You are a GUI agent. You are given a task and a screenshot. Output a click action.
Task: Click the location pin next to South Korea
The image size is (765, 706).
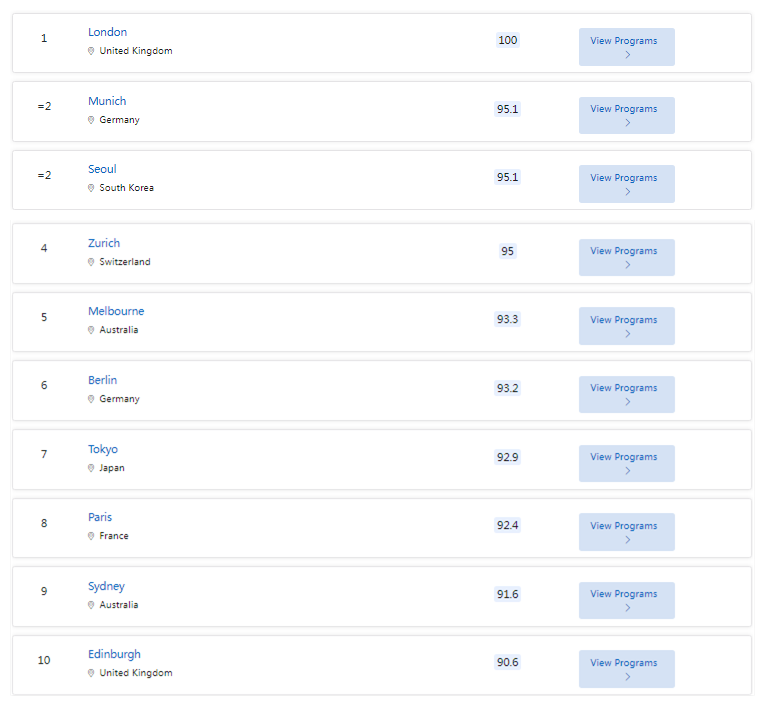tap(91, 188)
